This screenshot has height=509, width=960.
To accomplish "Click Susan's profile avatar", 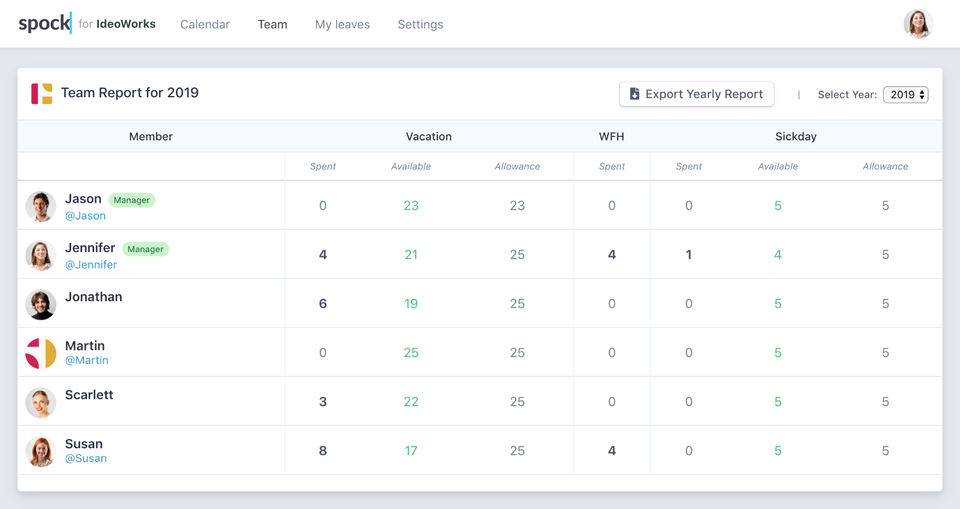I will tap(40, 451).
